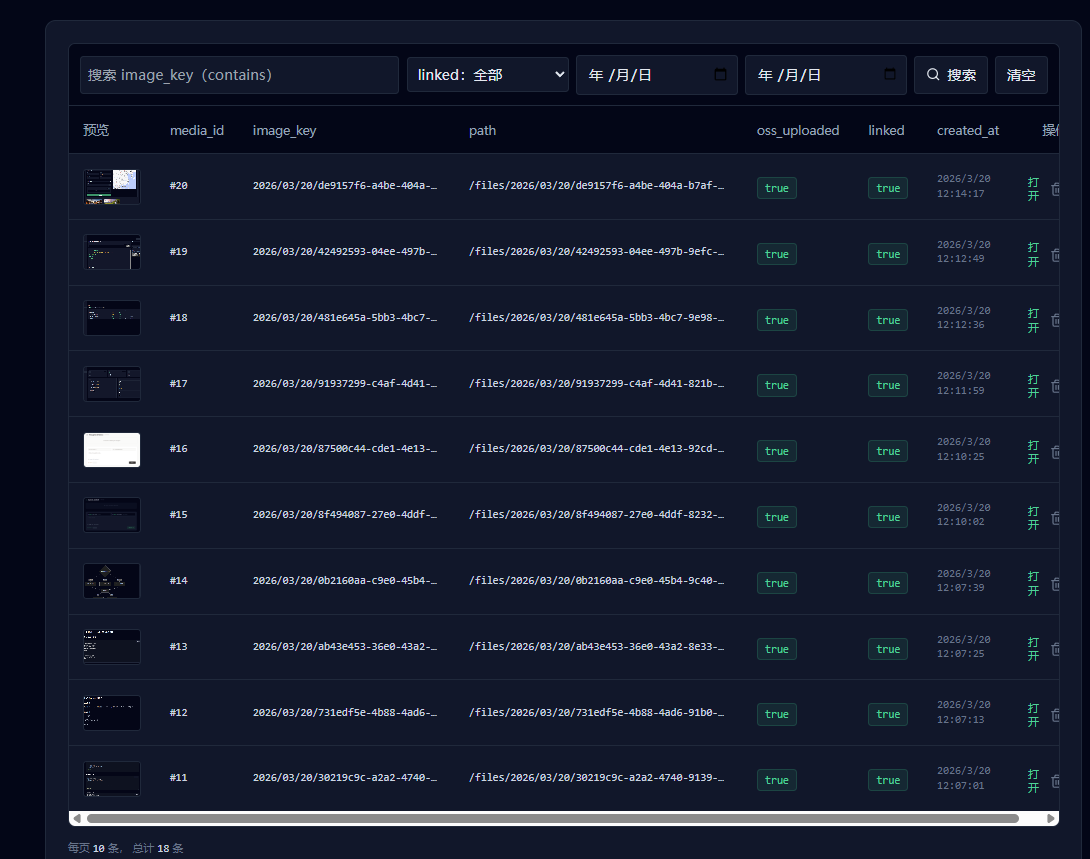Click the media_id column header
The image size is (1090, 859).
pyautogui.click(x=197, y=131)
